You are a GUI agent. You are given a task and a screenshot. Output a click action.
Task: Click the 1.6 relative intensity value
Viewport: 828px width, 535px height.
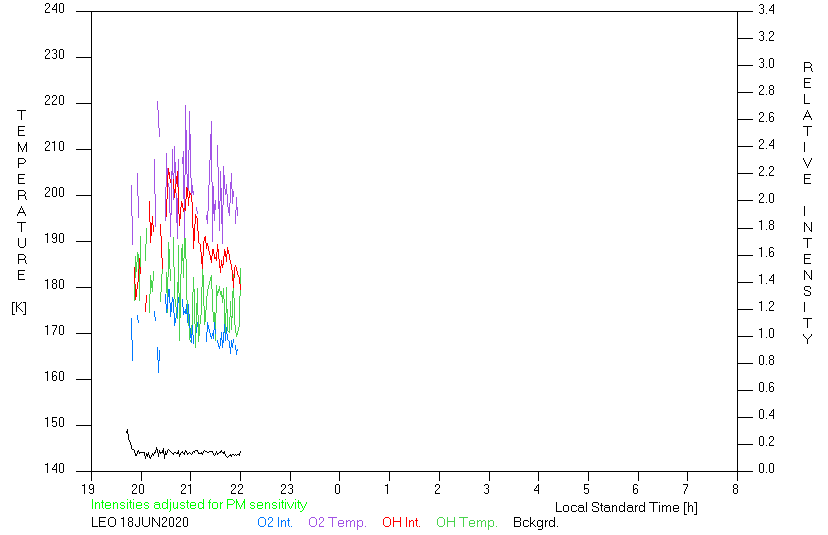click(x=766, y=252)
